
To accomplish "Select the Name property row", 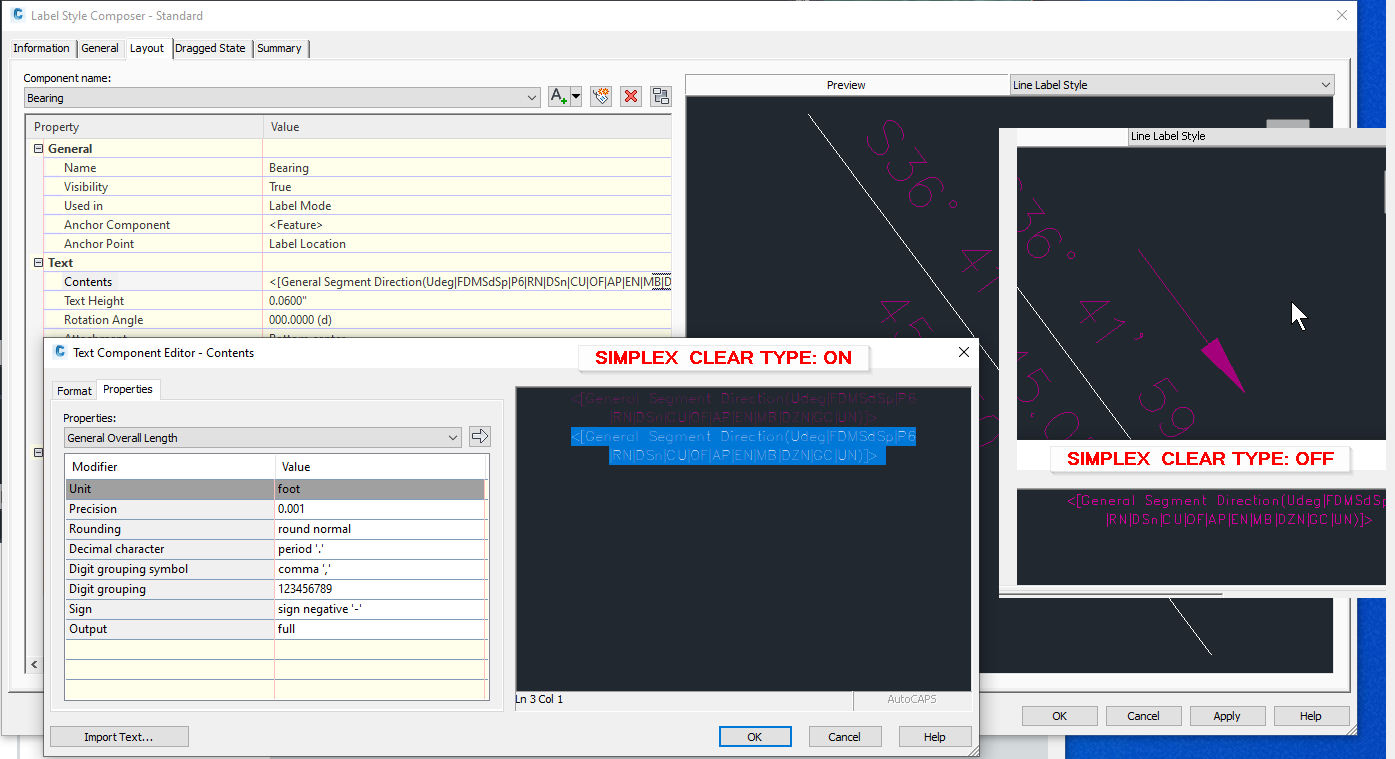I will pos(357,168).
